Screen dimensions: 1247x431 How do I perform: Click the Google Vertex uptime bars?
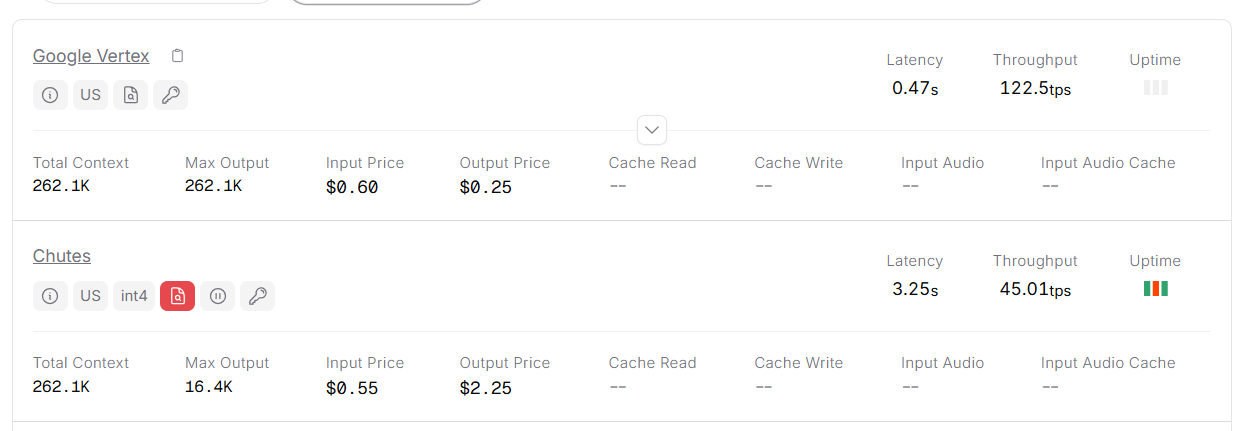(1155, 88)
